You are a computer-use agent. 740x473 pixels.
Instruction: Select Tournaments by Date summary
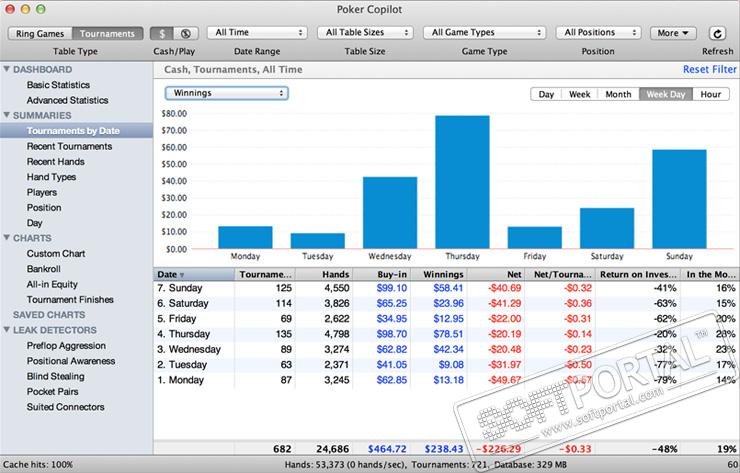pyautogui.click(x=76, y=131)
